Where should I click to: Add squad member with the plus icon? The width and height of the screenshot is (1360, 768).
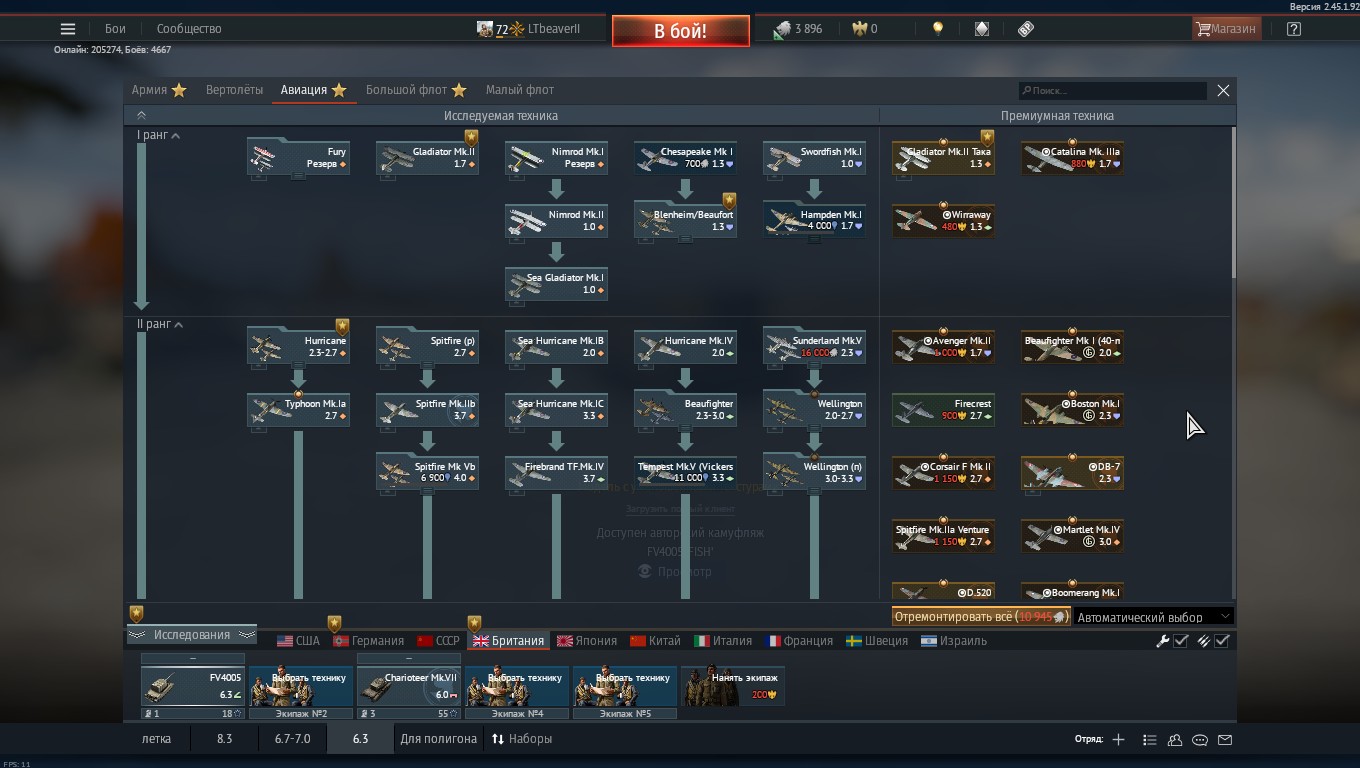pyautogui.click(x=1118, y=740)
